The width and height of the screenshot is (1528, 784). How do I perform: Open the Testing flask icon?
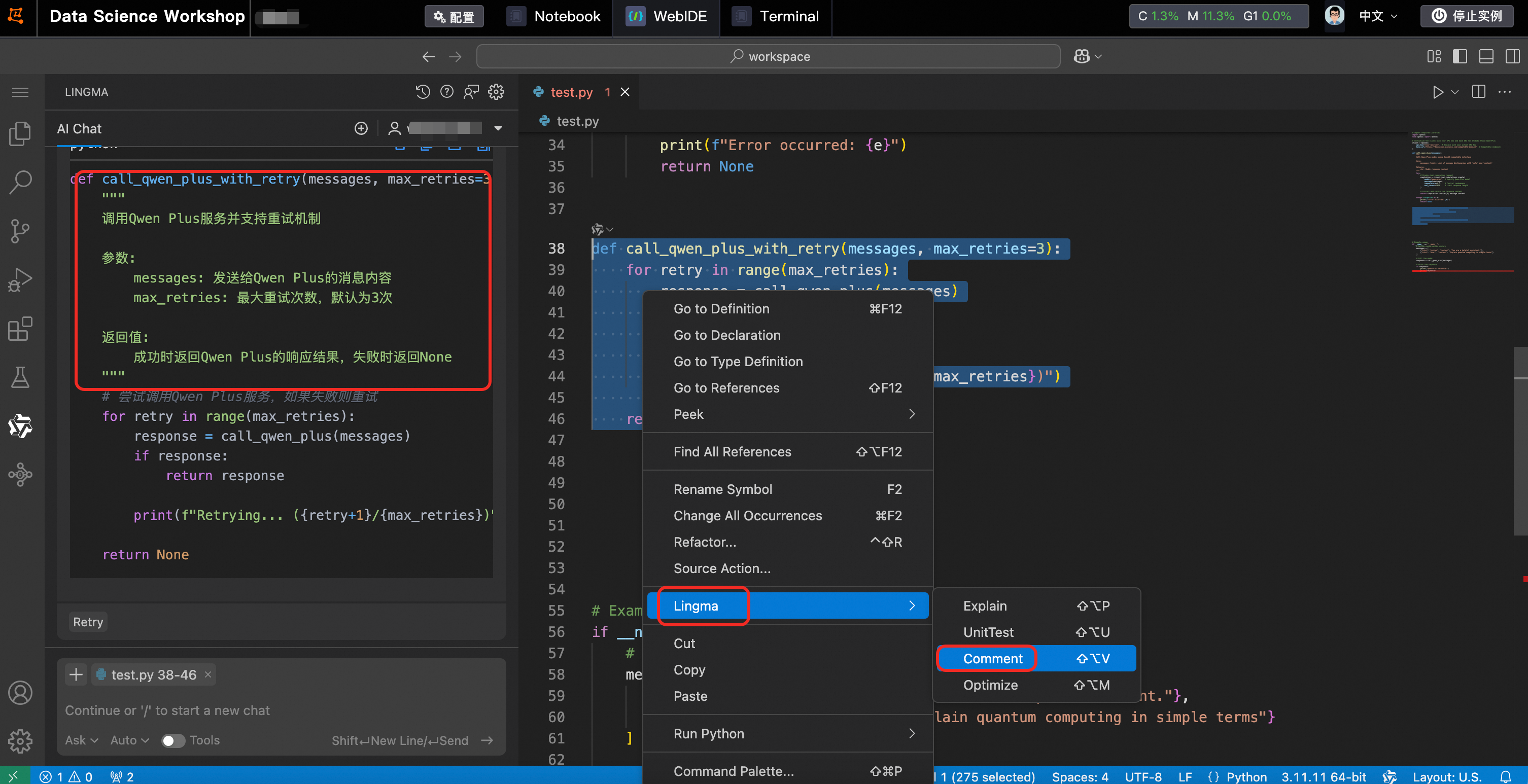[x=20, y=377]
